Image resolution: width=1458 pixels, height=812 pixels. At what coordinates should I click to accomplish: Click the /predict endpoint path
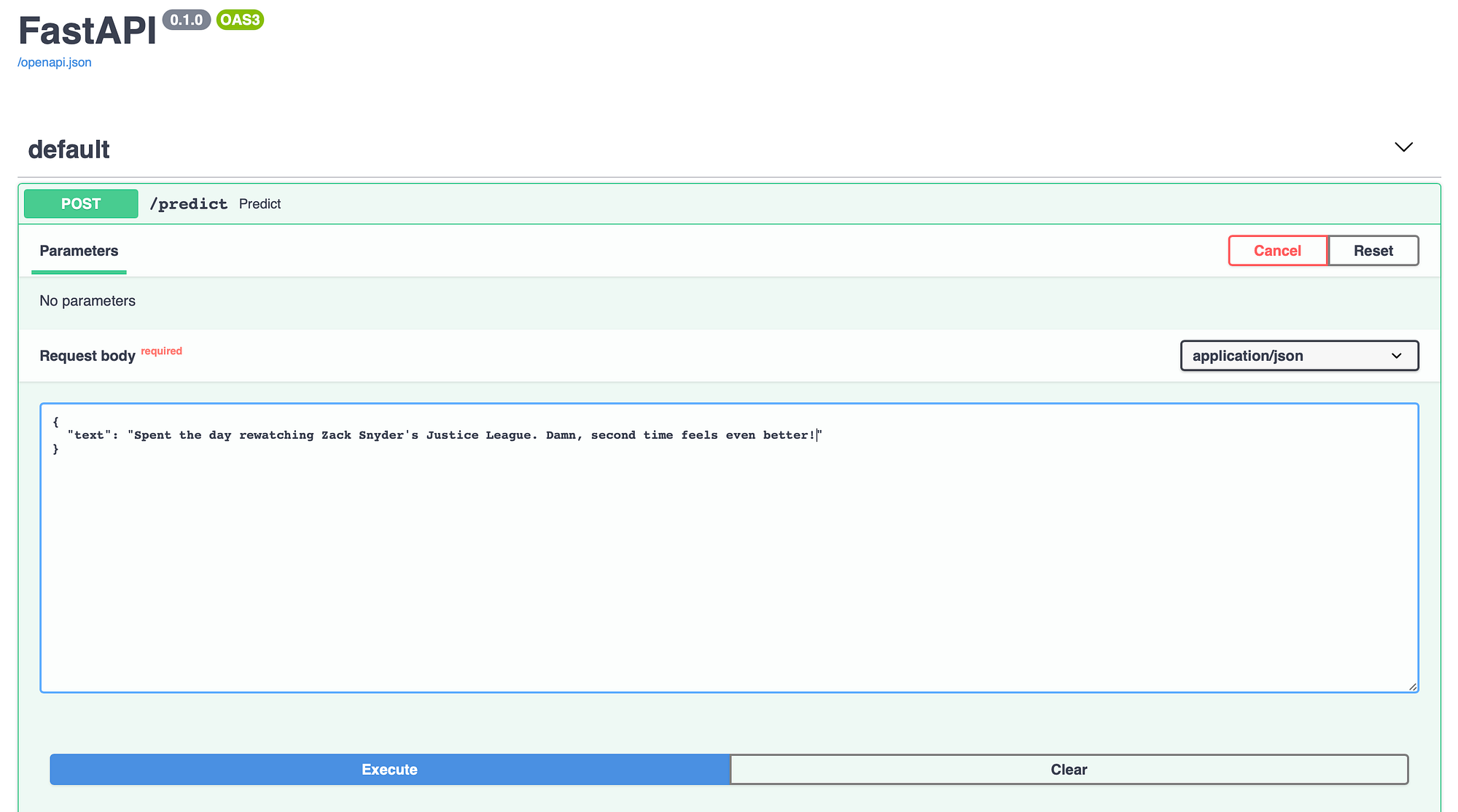(188, 204)
